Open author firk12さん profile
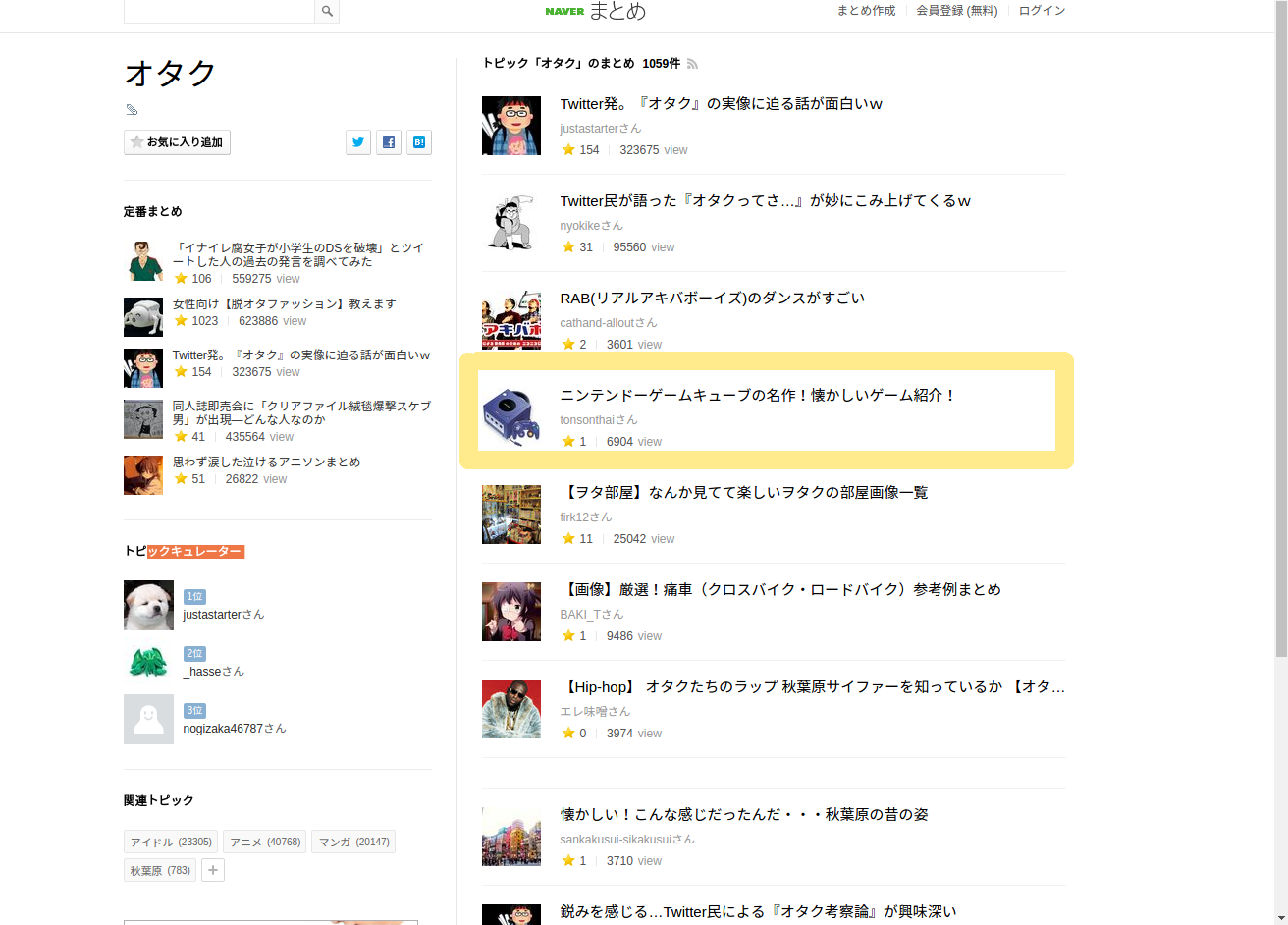Image resolution: width=1288 pixels, height=925 pixels. pos(585,517)
